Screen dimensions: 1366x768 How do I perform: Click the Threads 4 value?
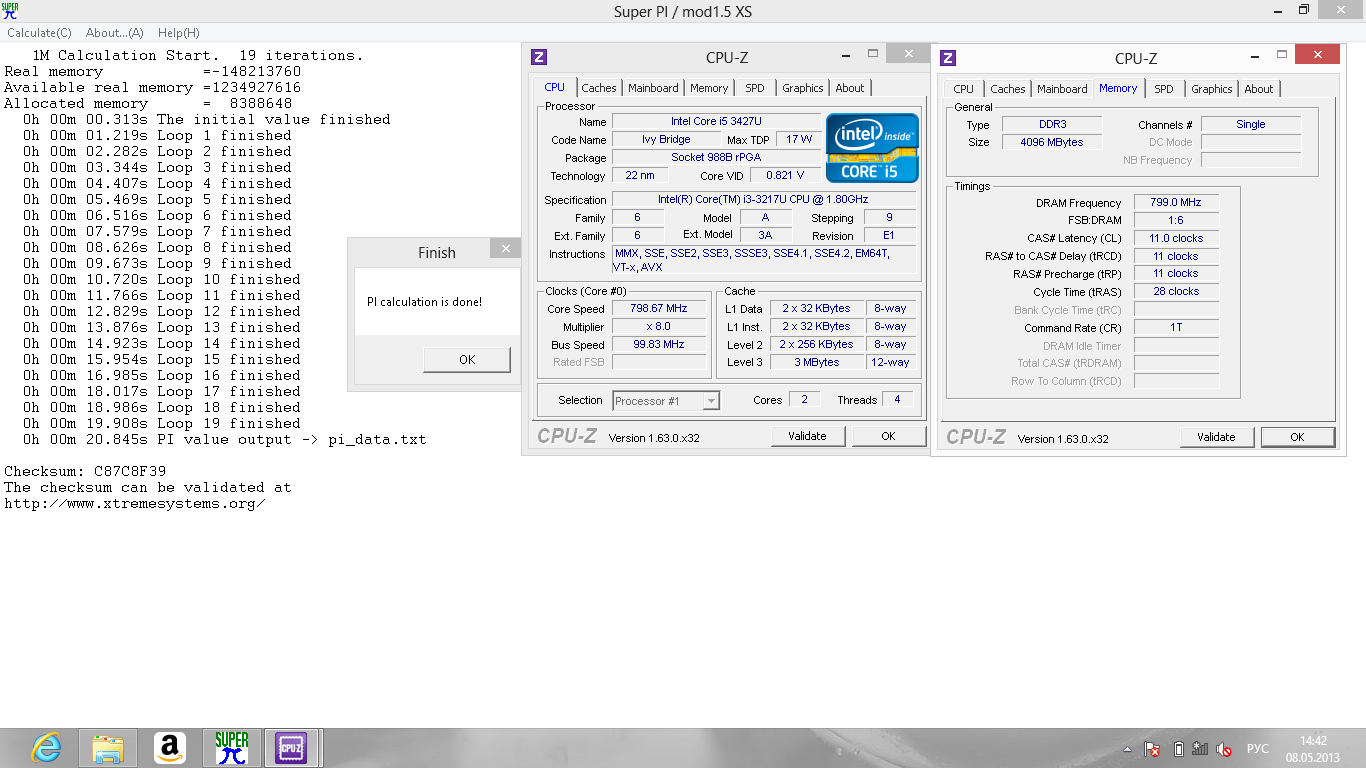click(x=897, y=400)
